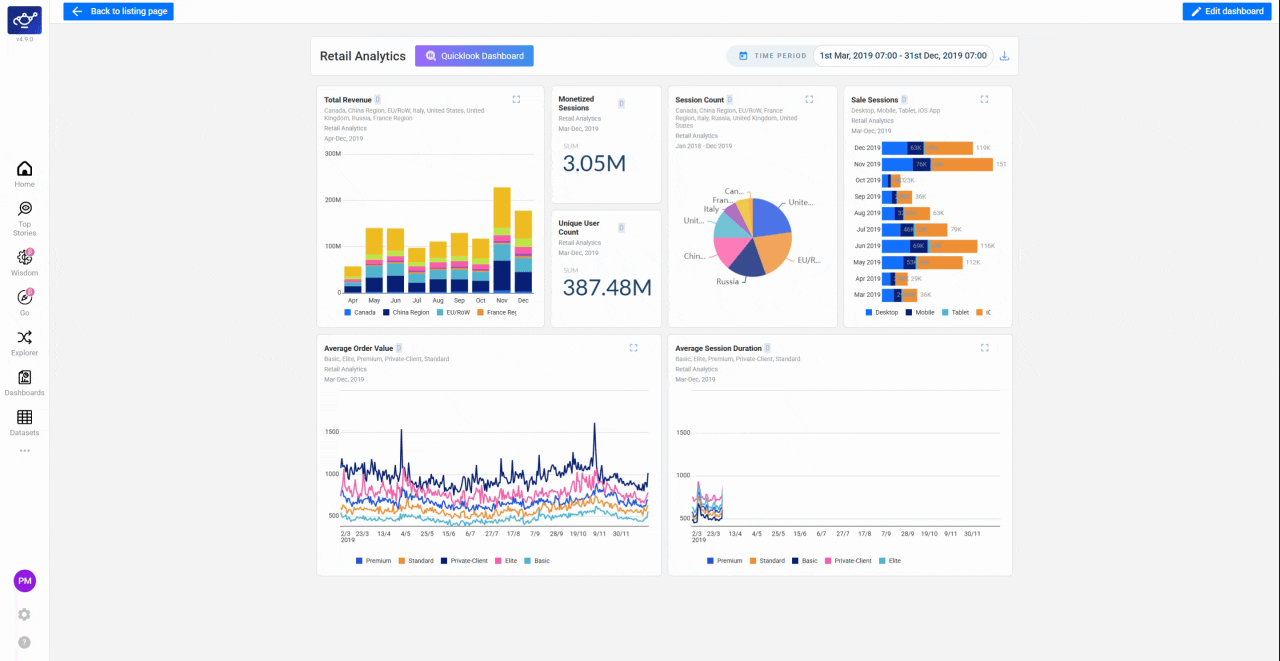This screenshot has width=1280, height=661.
Task: Click the Session Count card title
Action: (700, 100)
